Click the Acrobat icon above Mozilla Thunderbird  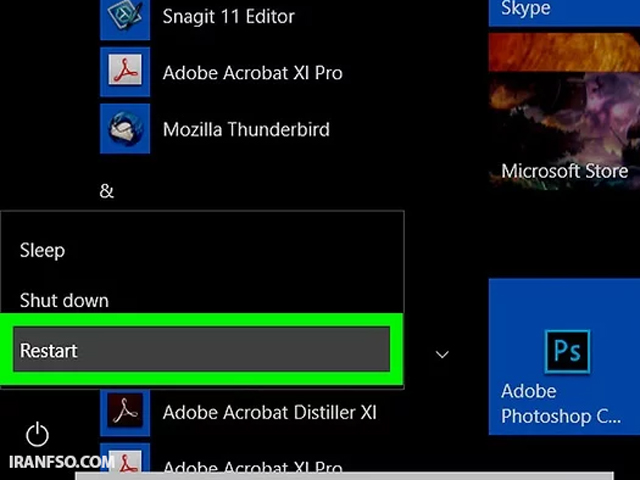[125, 72]
